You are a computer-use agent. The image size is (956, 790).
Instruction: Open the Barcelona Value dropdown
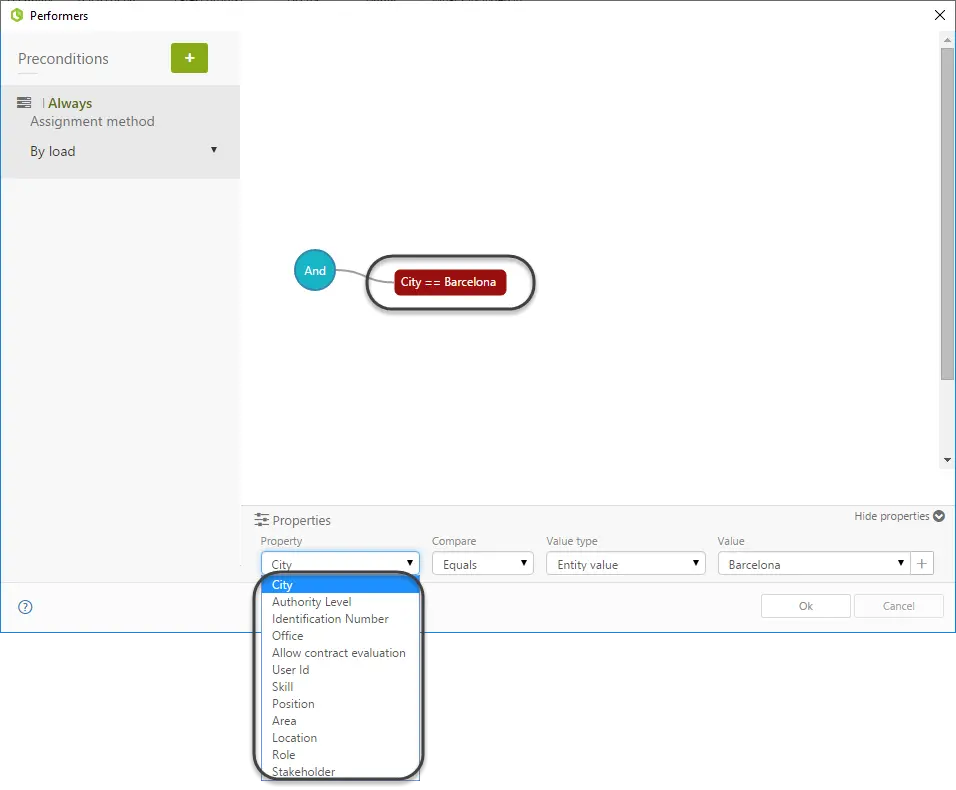814,564
